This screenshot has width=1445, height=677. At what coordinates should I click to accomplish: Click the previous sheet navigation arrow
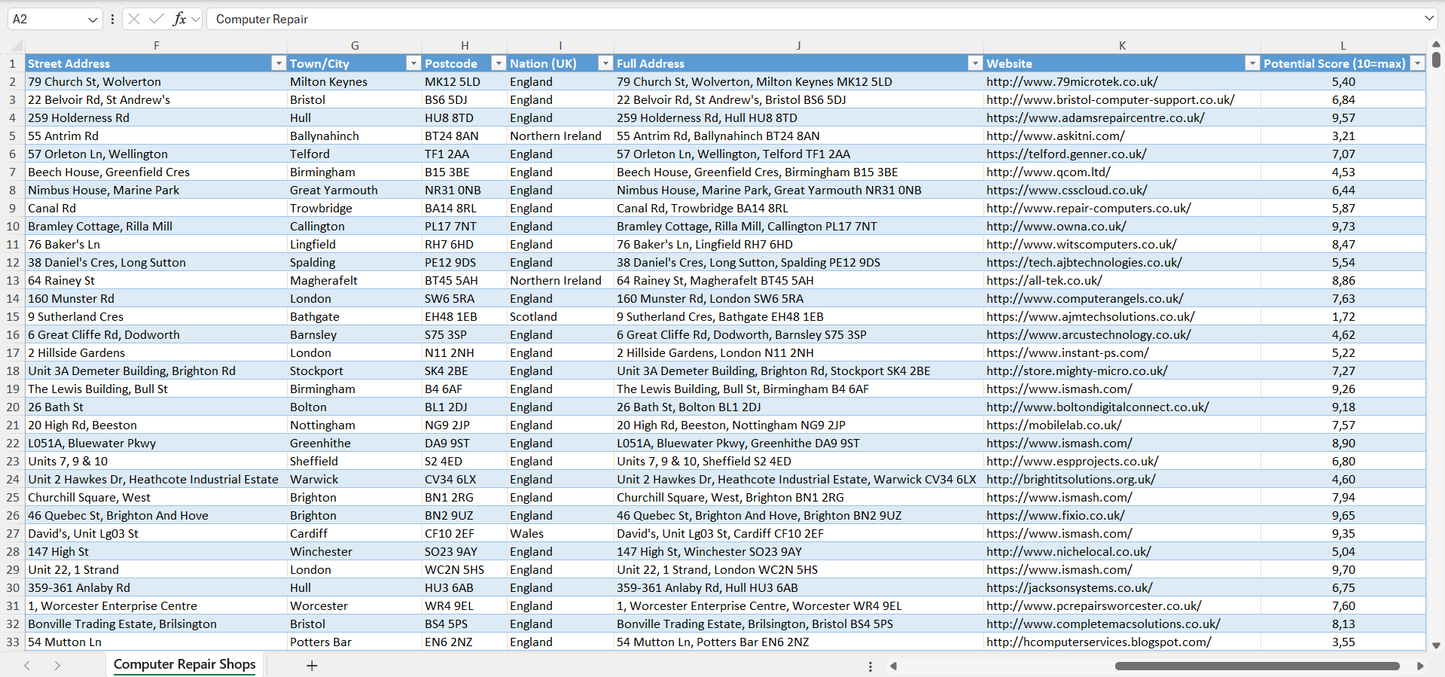[27, 665]
